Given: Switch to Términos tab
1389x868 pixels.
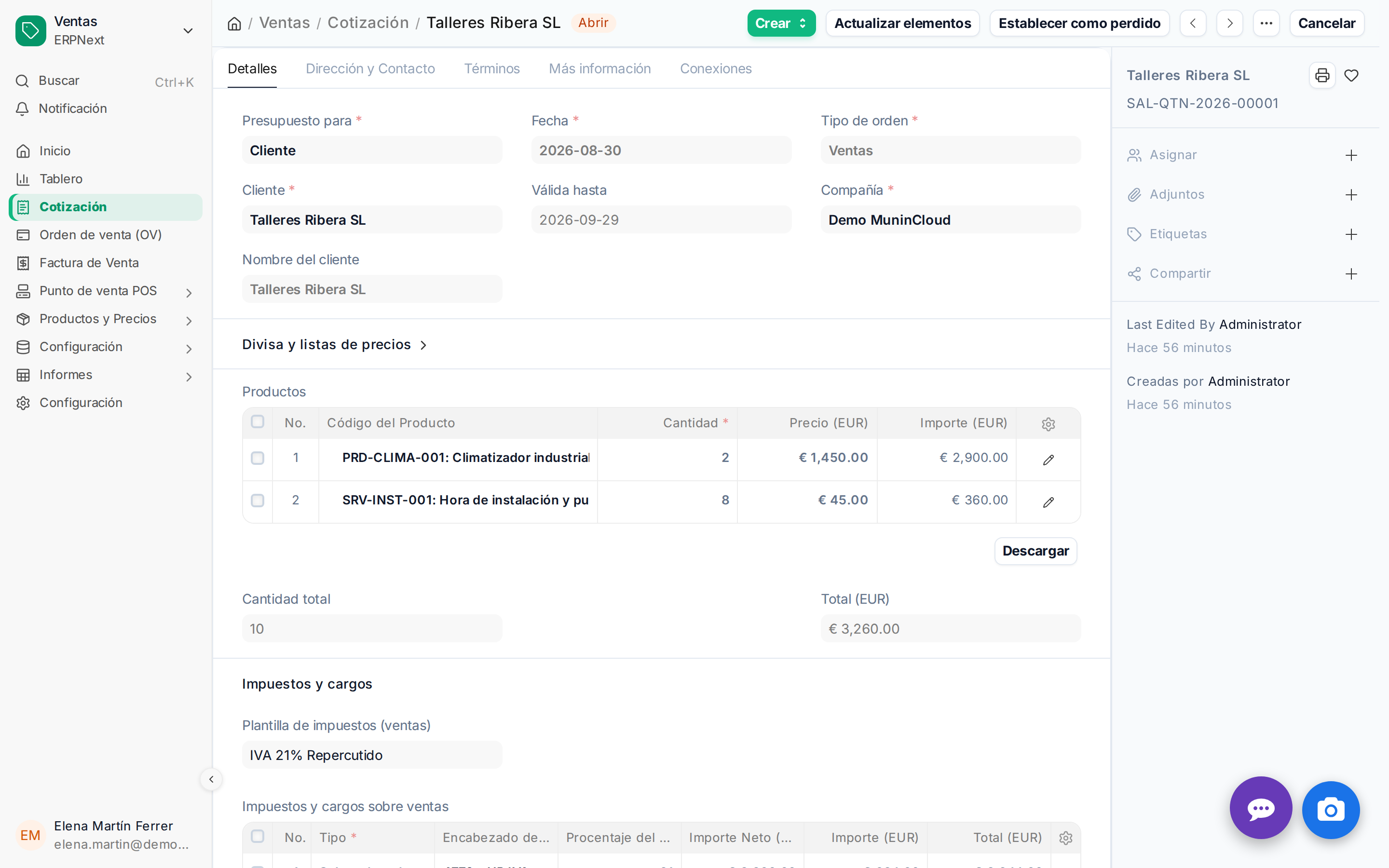Looking at the screenshot, I should pos(492,68).
